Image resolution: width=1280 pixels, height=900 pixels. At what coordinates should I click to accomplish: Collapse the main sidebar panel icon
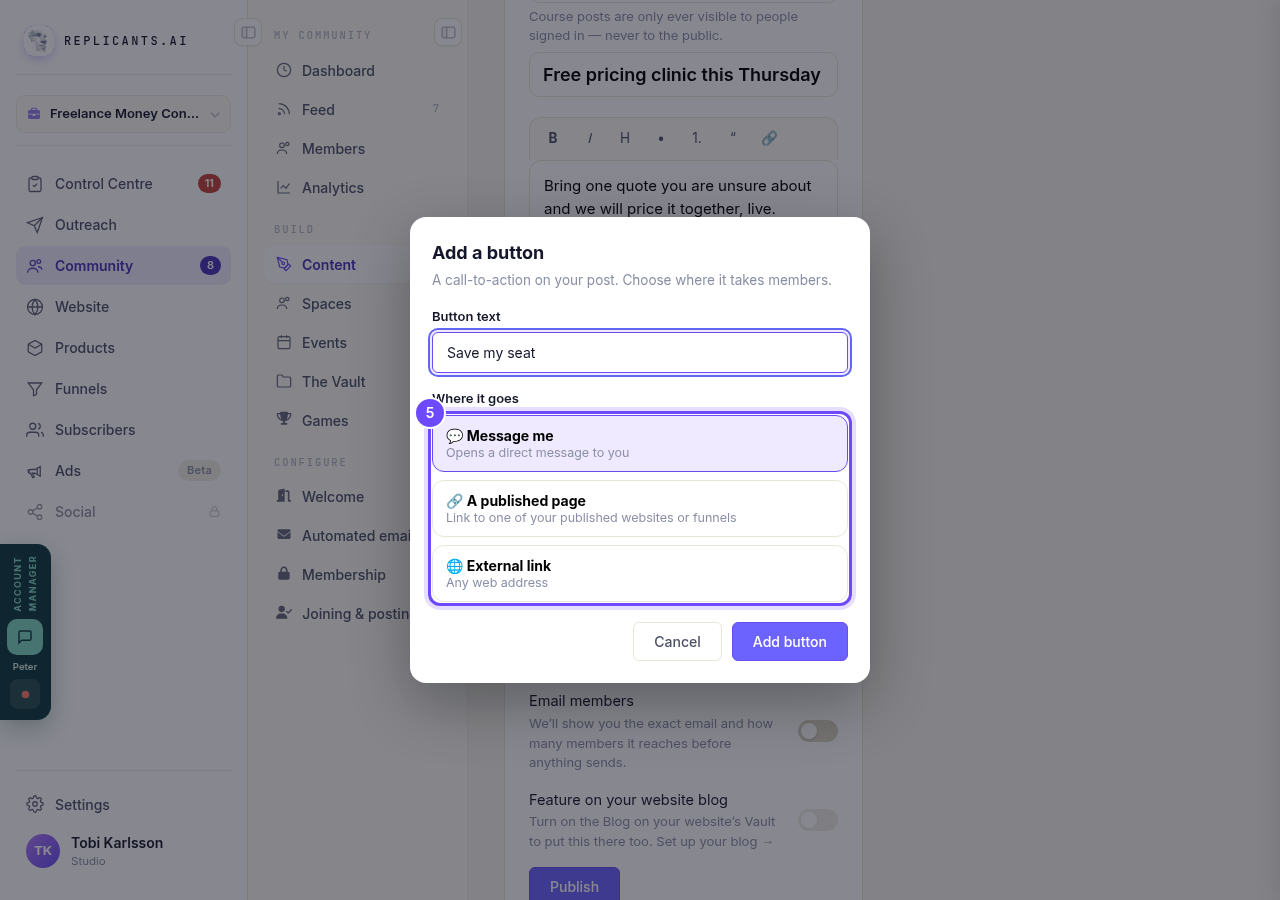pos(248,32)
